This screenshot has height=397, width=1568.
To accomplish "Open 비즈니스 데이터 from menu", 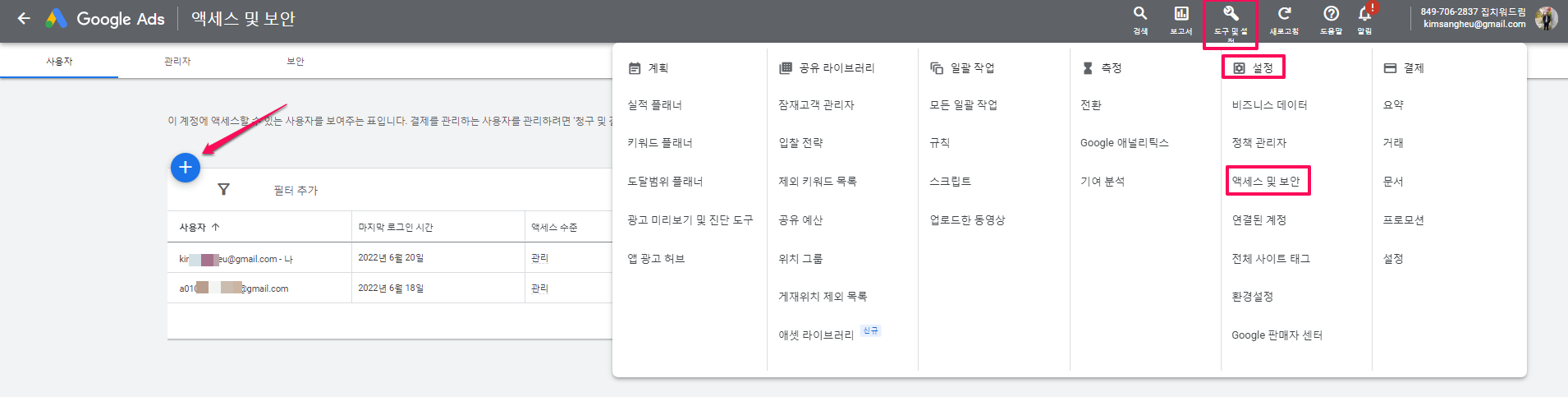I will click(1269, 105).
